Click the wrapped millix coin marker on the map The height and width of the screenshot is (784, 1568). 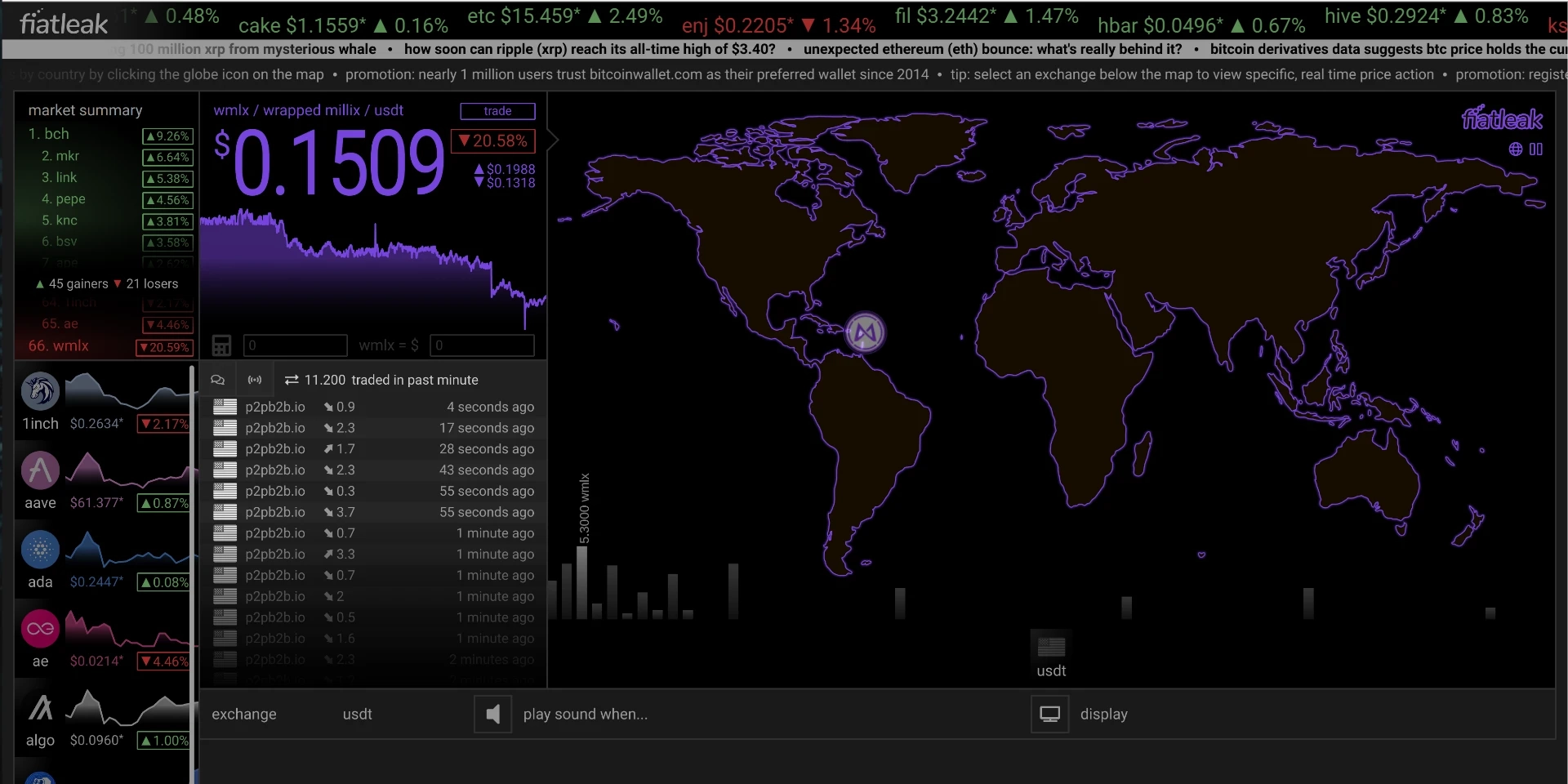pos(865,332)
